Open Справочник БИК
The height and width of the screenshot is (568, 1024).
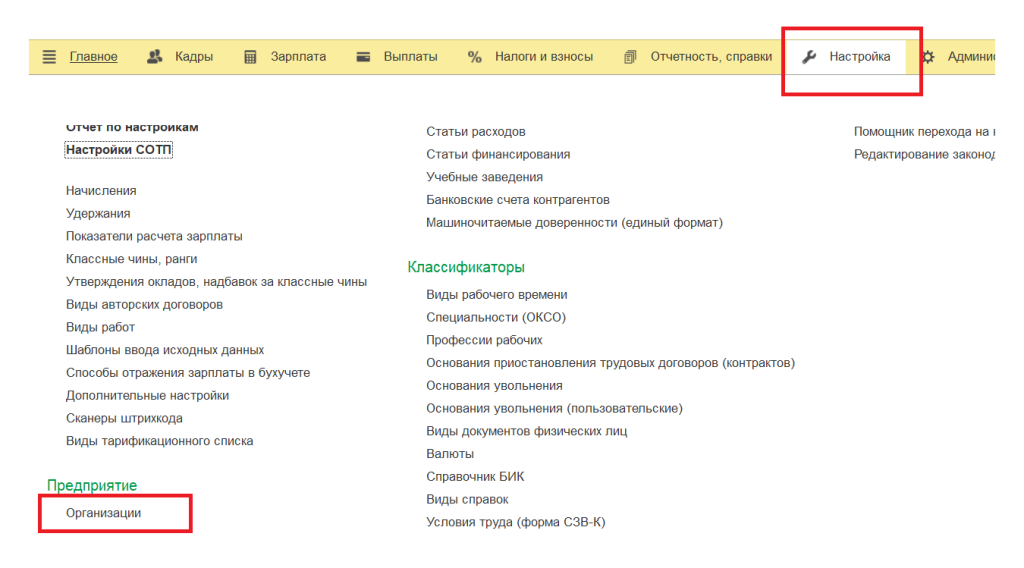click(475, 477)
